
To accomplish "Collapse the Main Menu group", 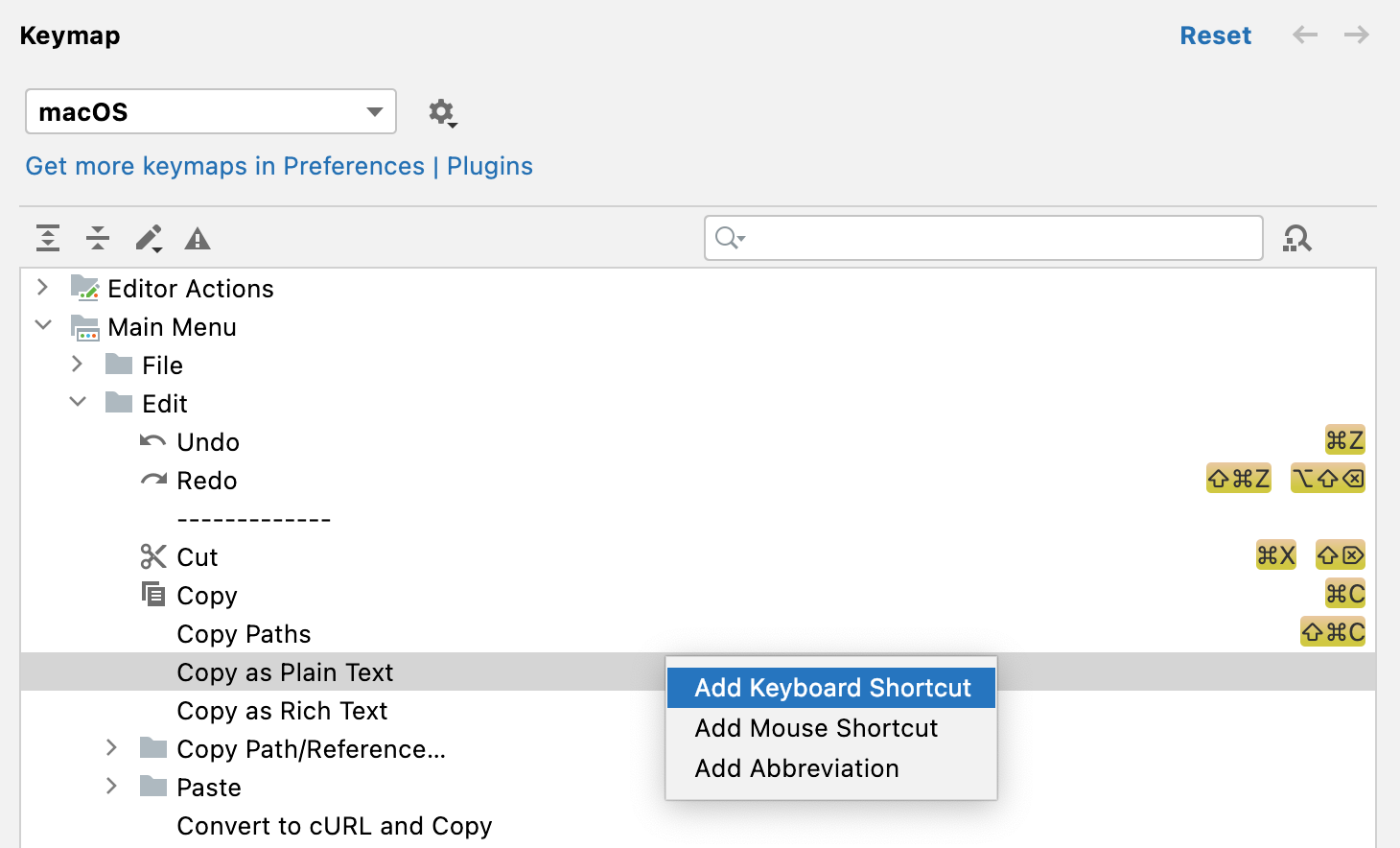I will click(x=43, y=326).
